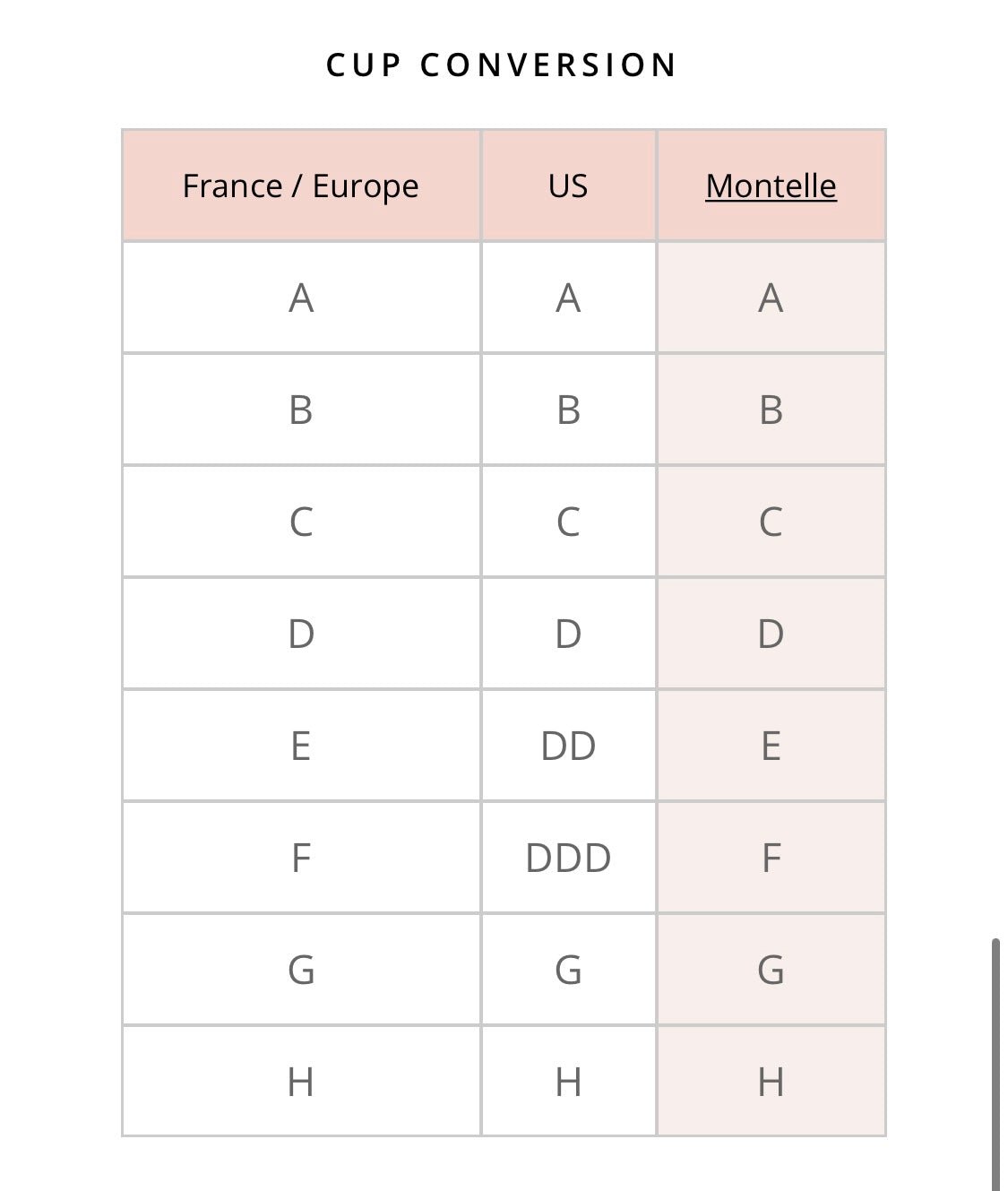Click France / Europe cup H cell
Screen dimensions: 1008x1191
coord(301,1082)
